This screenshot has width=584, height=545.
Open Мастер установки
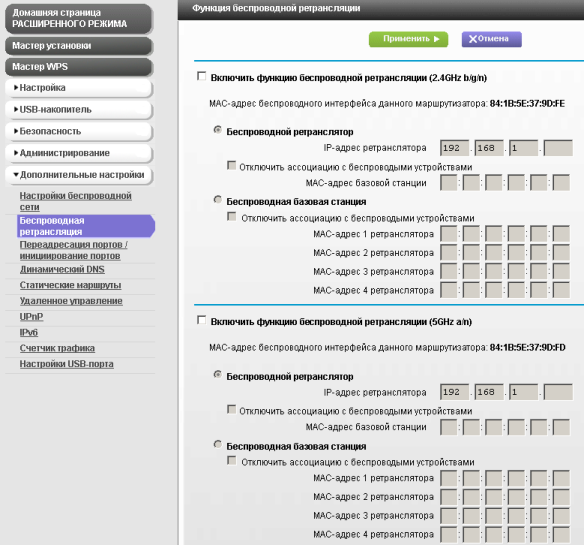[x=79, y=46]
